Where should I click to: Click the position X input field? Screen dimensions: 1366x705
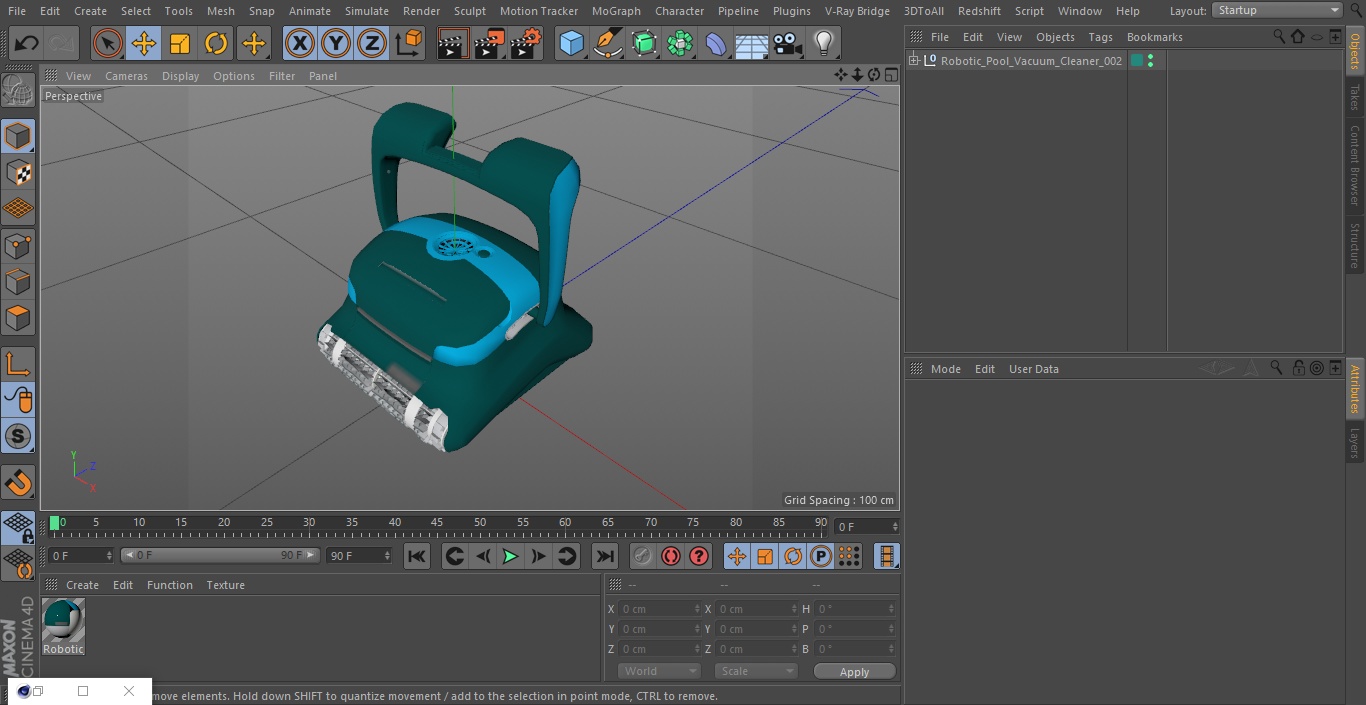click(x=659, y=609)
